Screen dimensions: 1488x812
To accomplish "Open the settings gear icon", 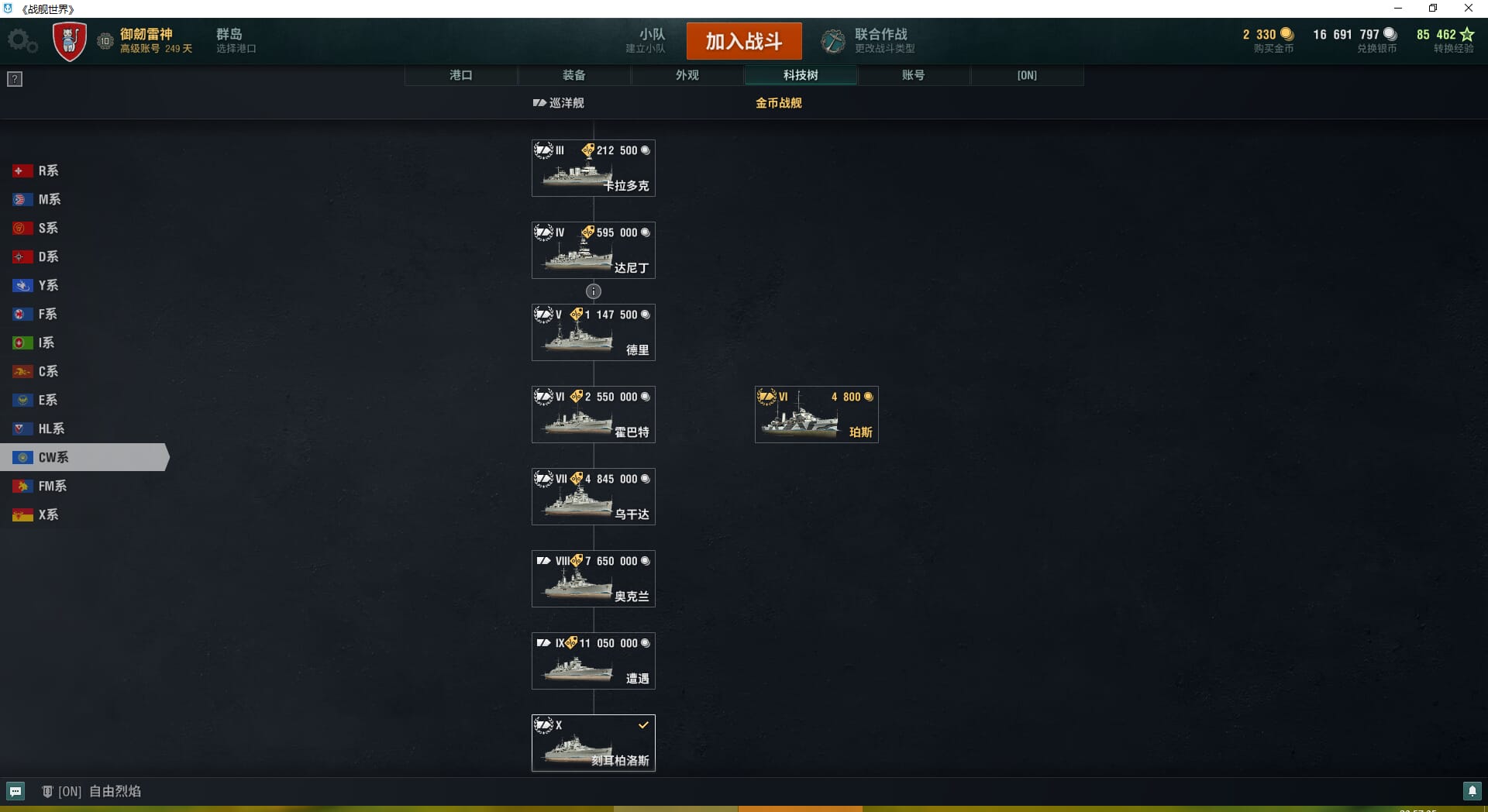I will click(x=22, y=41).
